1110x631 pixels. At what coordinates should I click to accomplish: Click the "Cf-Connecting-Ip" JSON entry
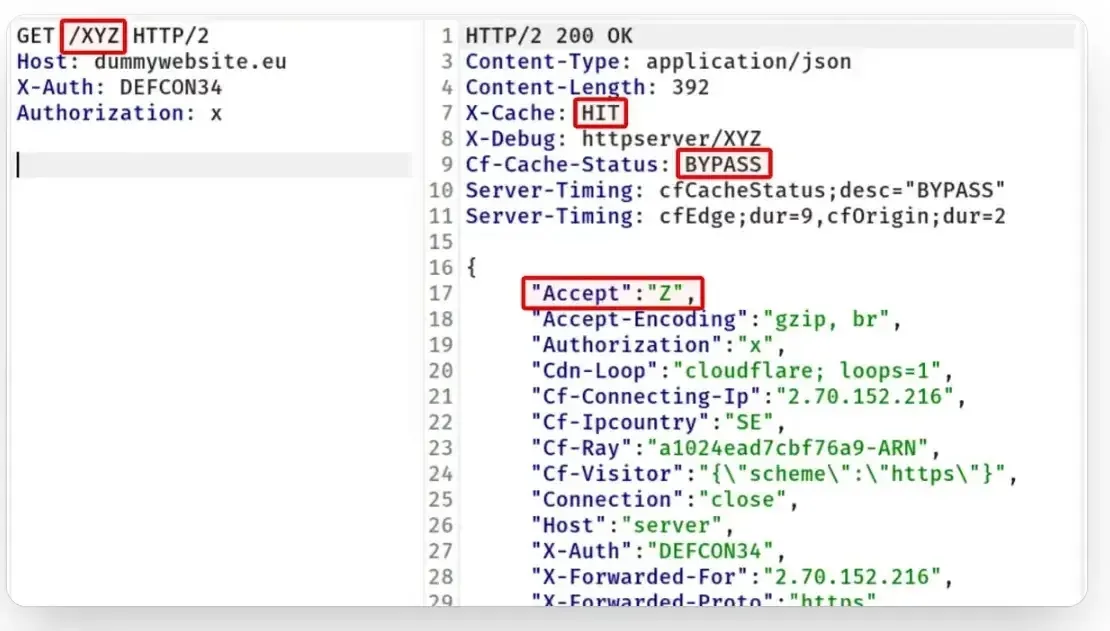coord(748,397)
